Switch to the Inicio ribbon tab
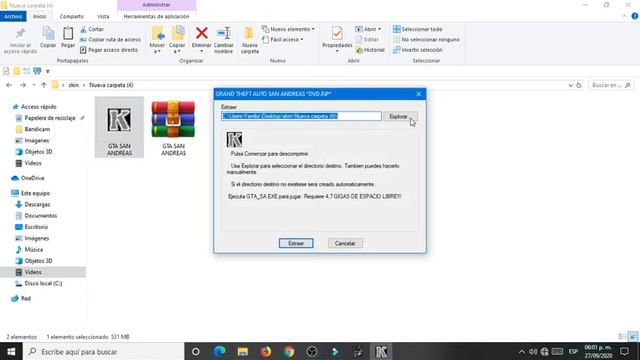This screenshot has height=360, width=640. 40,16
